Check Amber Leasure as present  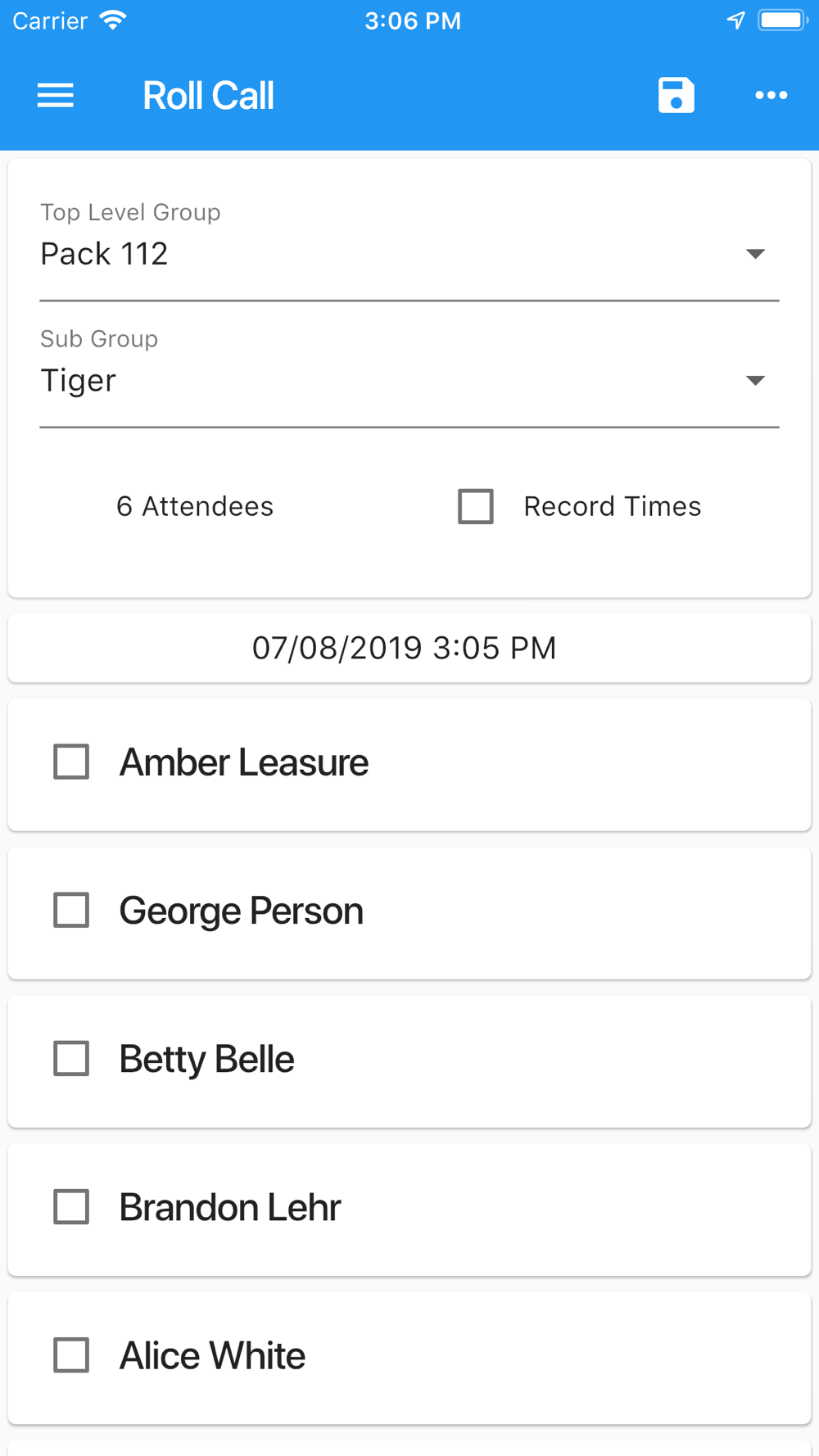click(x=71, y=762)
